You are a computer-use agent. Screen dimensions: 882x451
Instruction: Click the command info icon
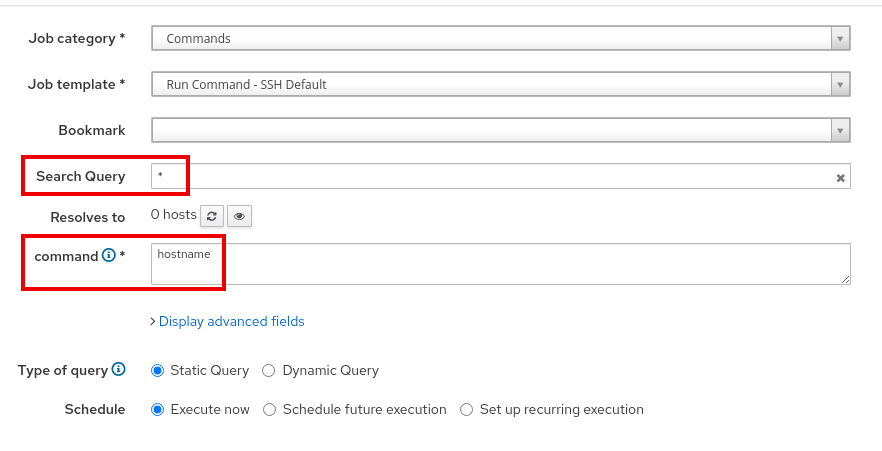click(109, 256)
